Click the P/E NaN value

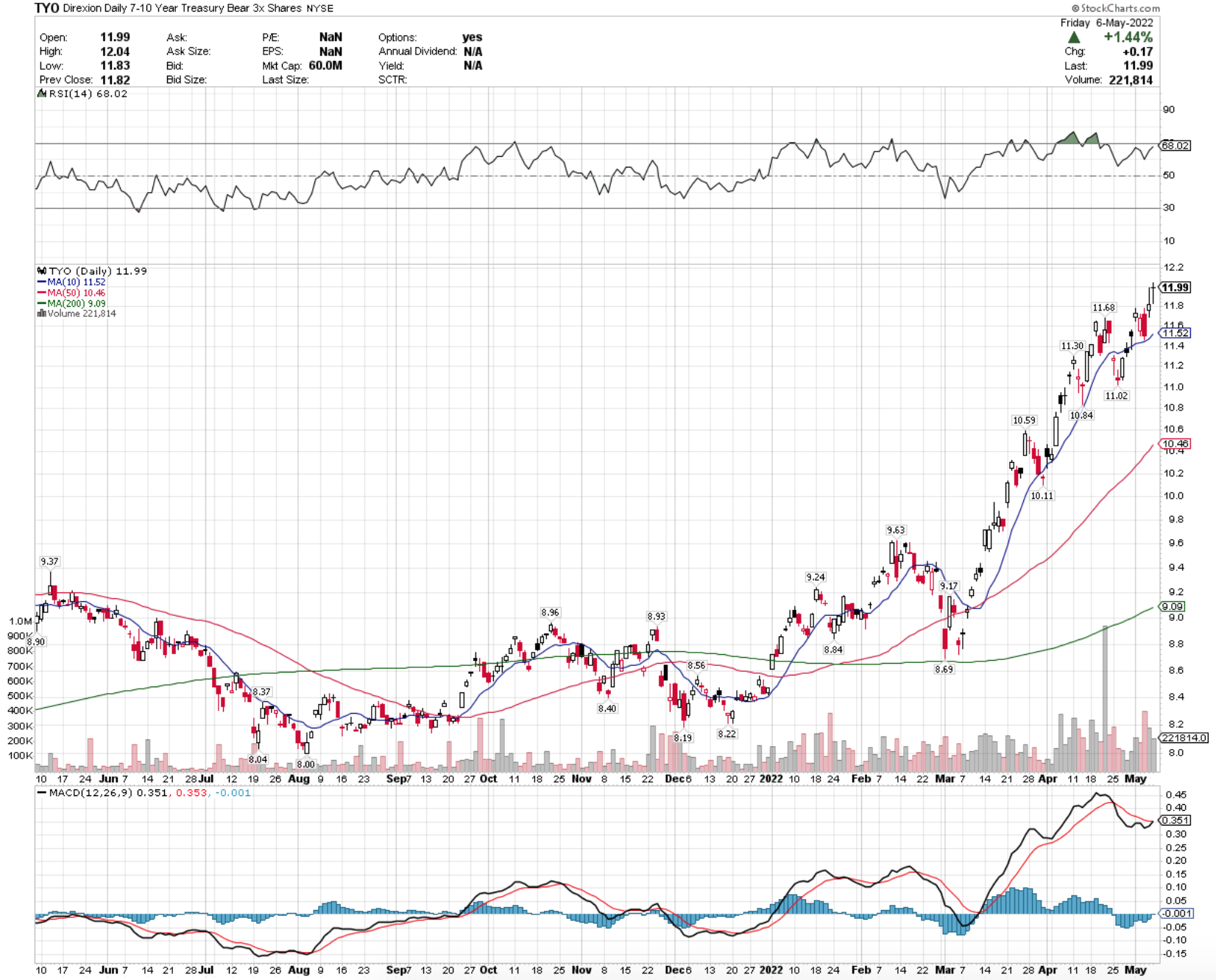330,37
